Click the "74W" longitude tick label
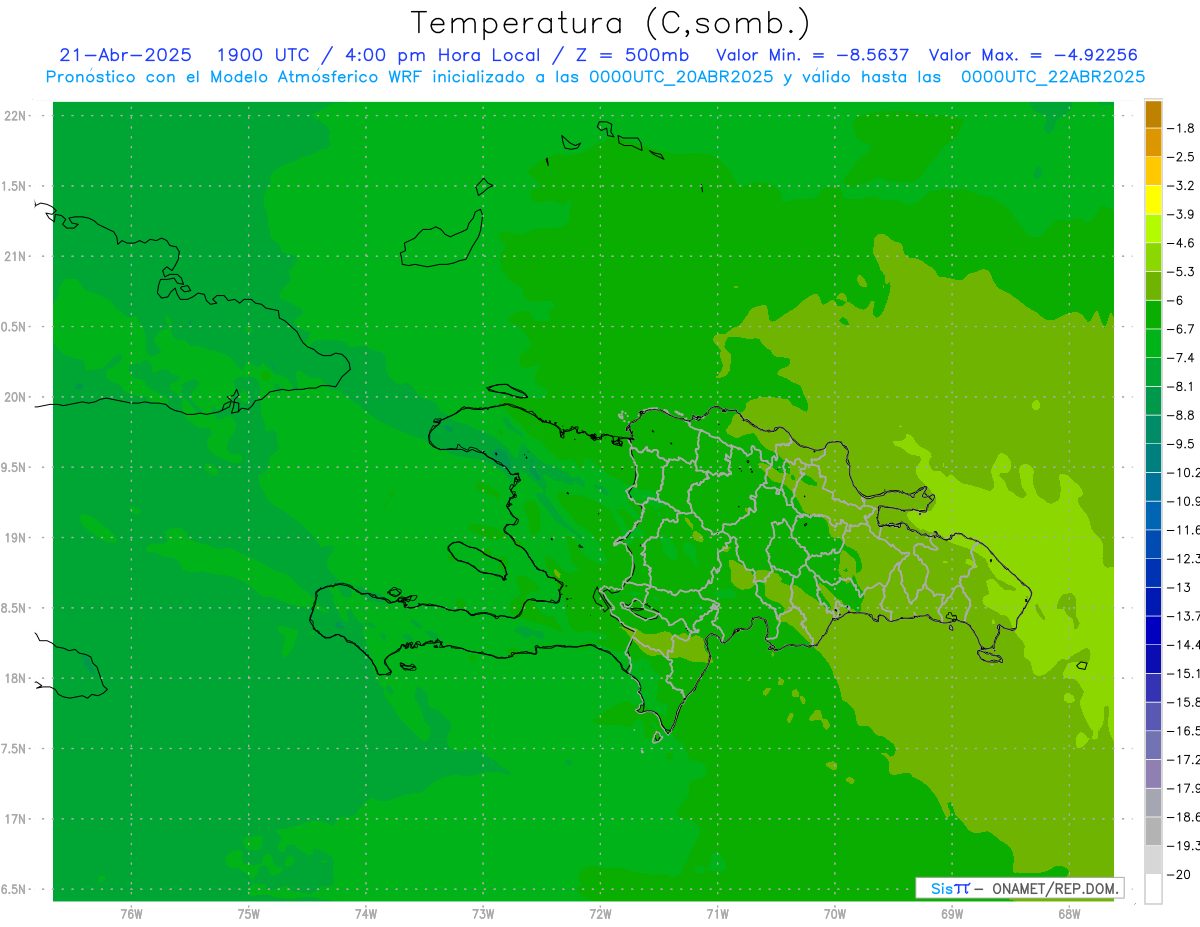 [x=366, y=914]
